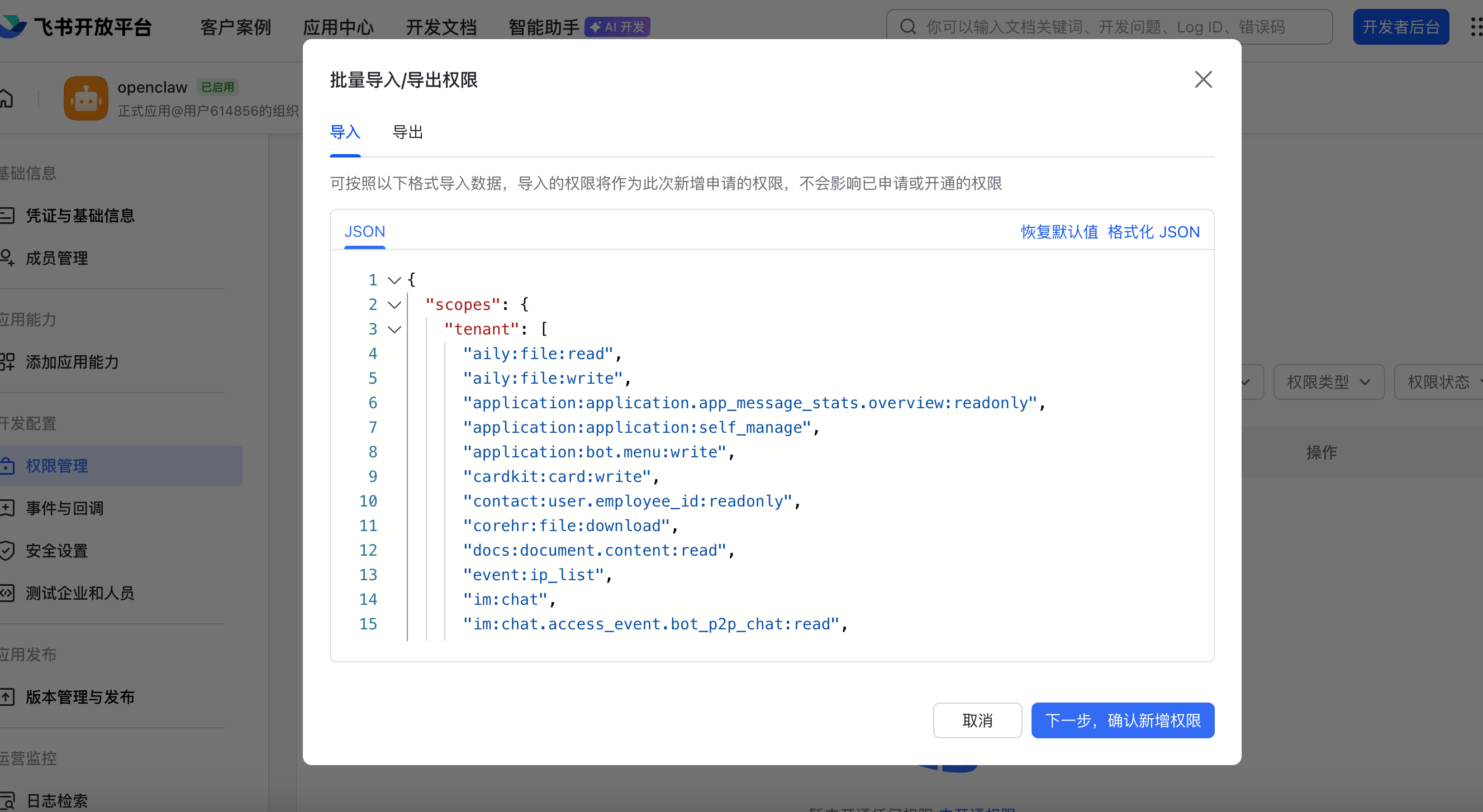This screenshot has width=1483, height=812.
Task: Click into the documentation search field
Action: tap(1105, 26)
